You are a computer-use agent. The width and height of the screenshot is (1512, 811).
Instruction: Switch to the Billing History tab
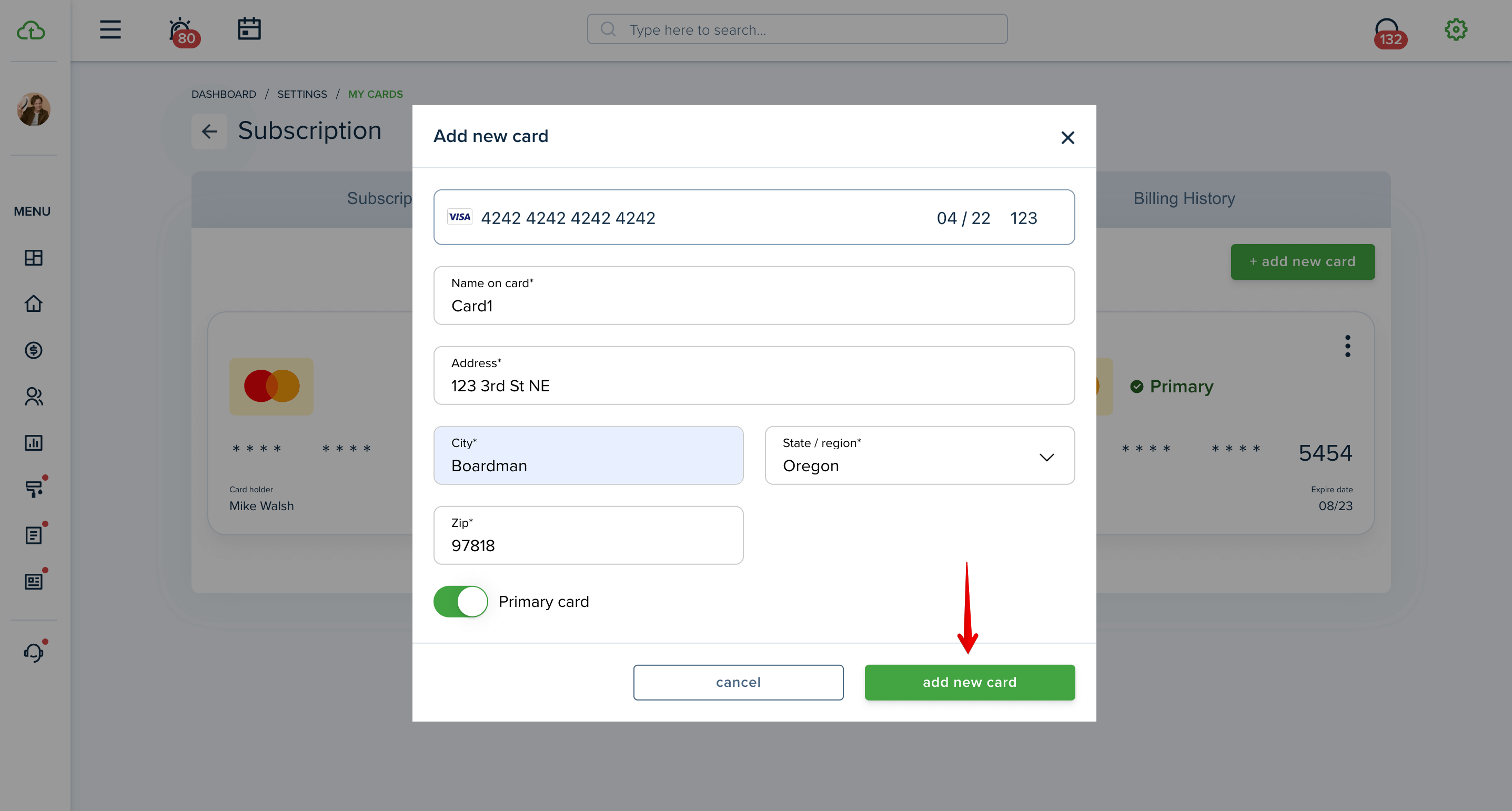(x=1184, y=198)
